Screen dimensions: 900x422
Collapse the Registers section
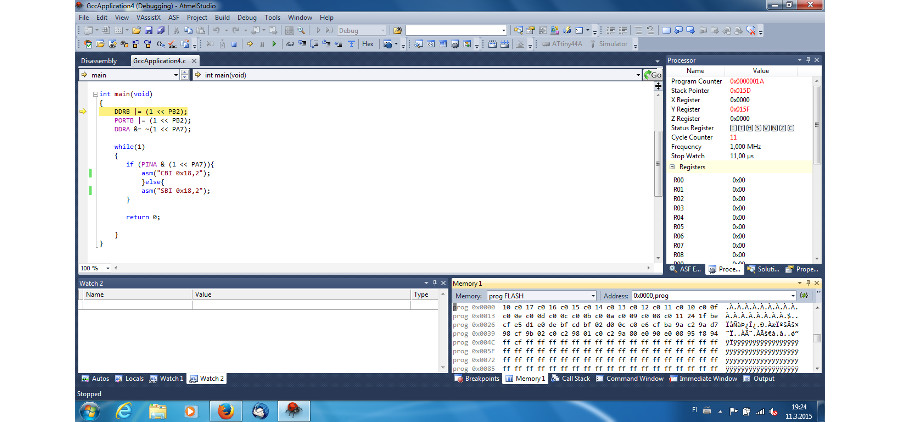coord(672,167)
